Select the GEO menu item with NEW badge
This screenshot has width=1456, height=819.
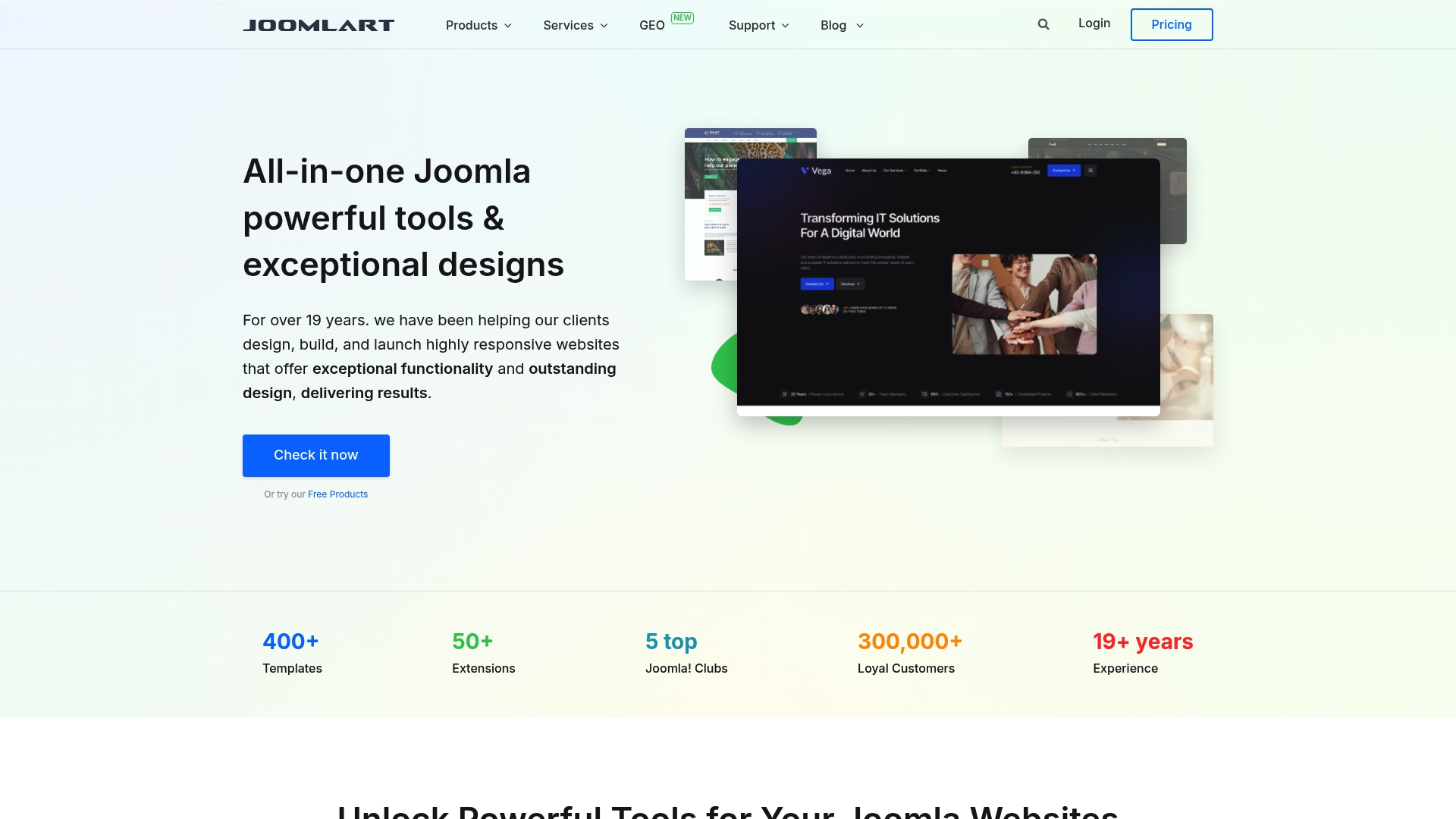click(x=652, y=25)
